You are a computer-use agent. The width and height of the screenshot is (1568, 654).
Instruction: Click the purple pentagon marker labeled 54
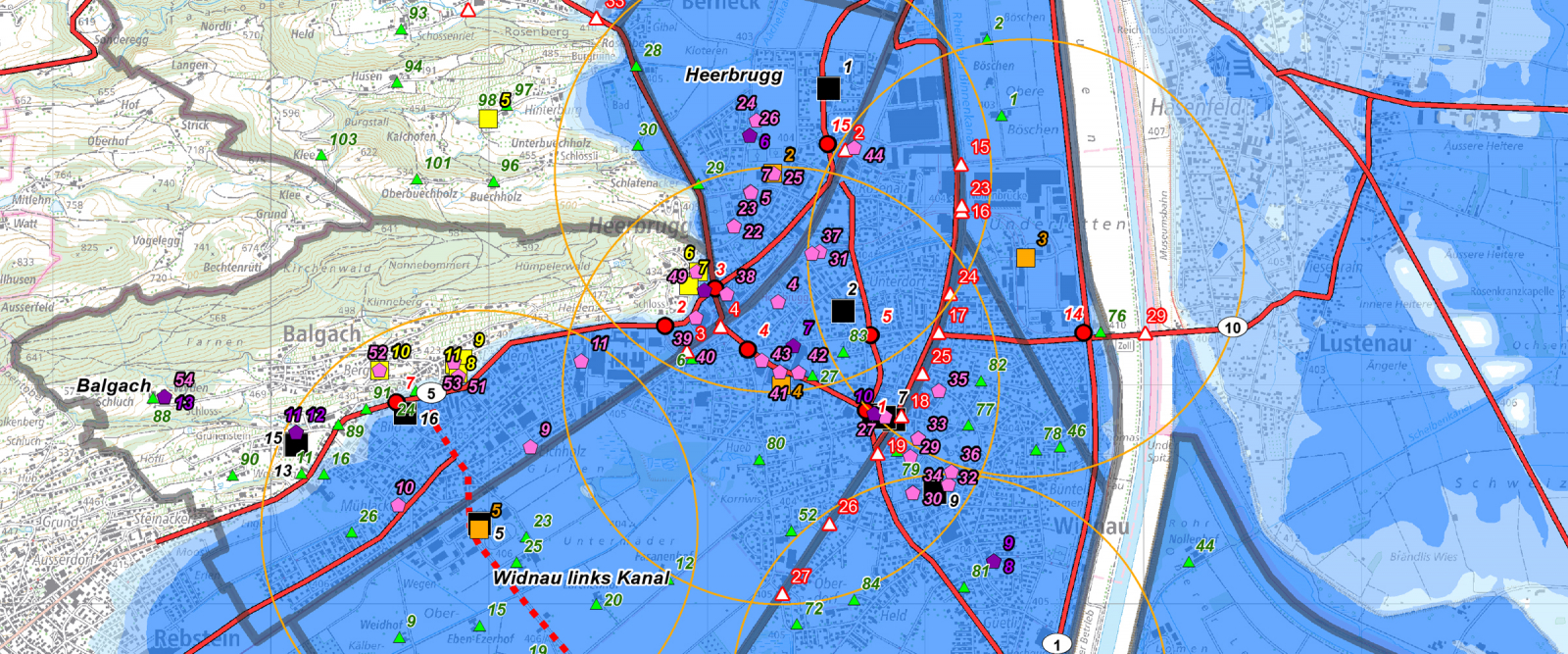165,397
